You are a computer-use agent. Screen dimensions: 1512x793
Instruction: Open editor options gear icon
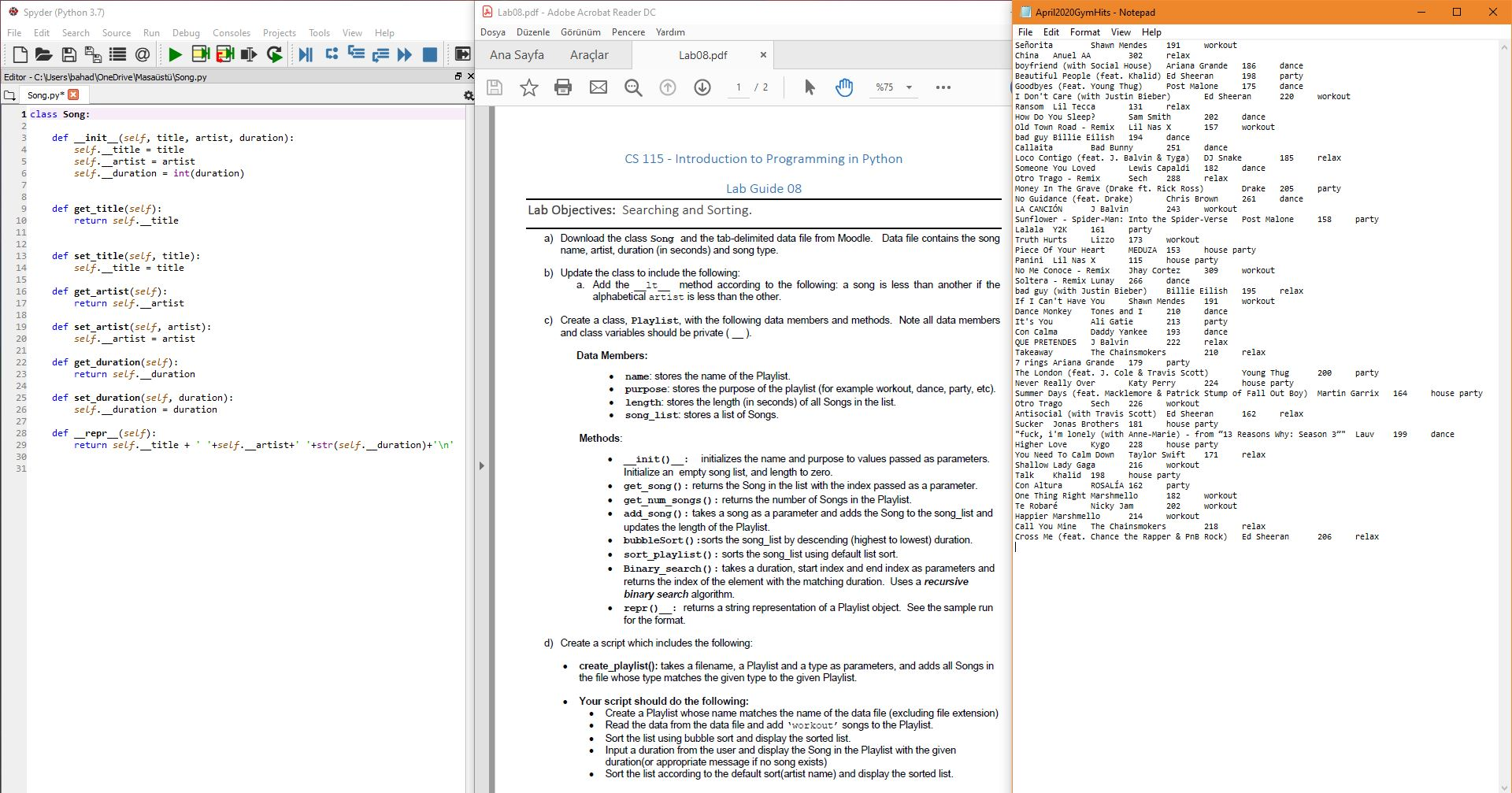(469, 95)
